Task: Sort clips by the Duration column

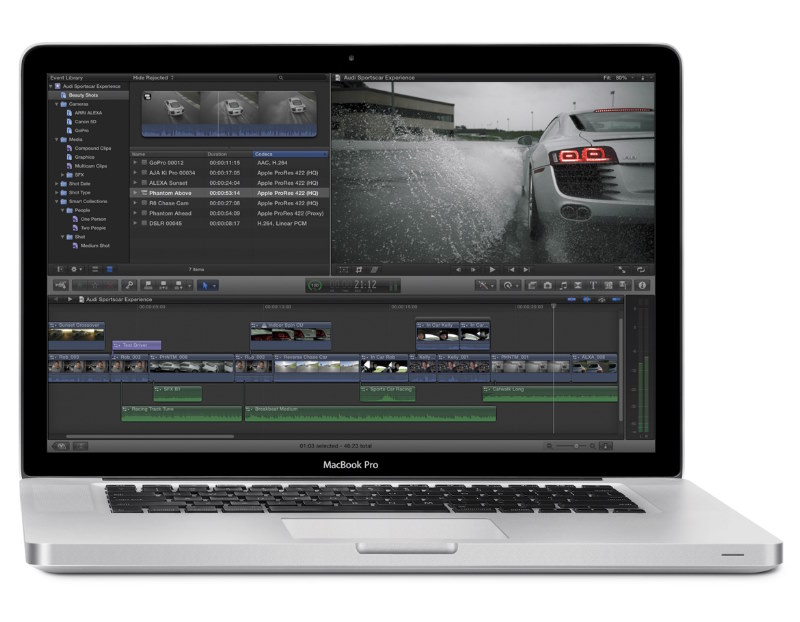Action: (229, 154)
